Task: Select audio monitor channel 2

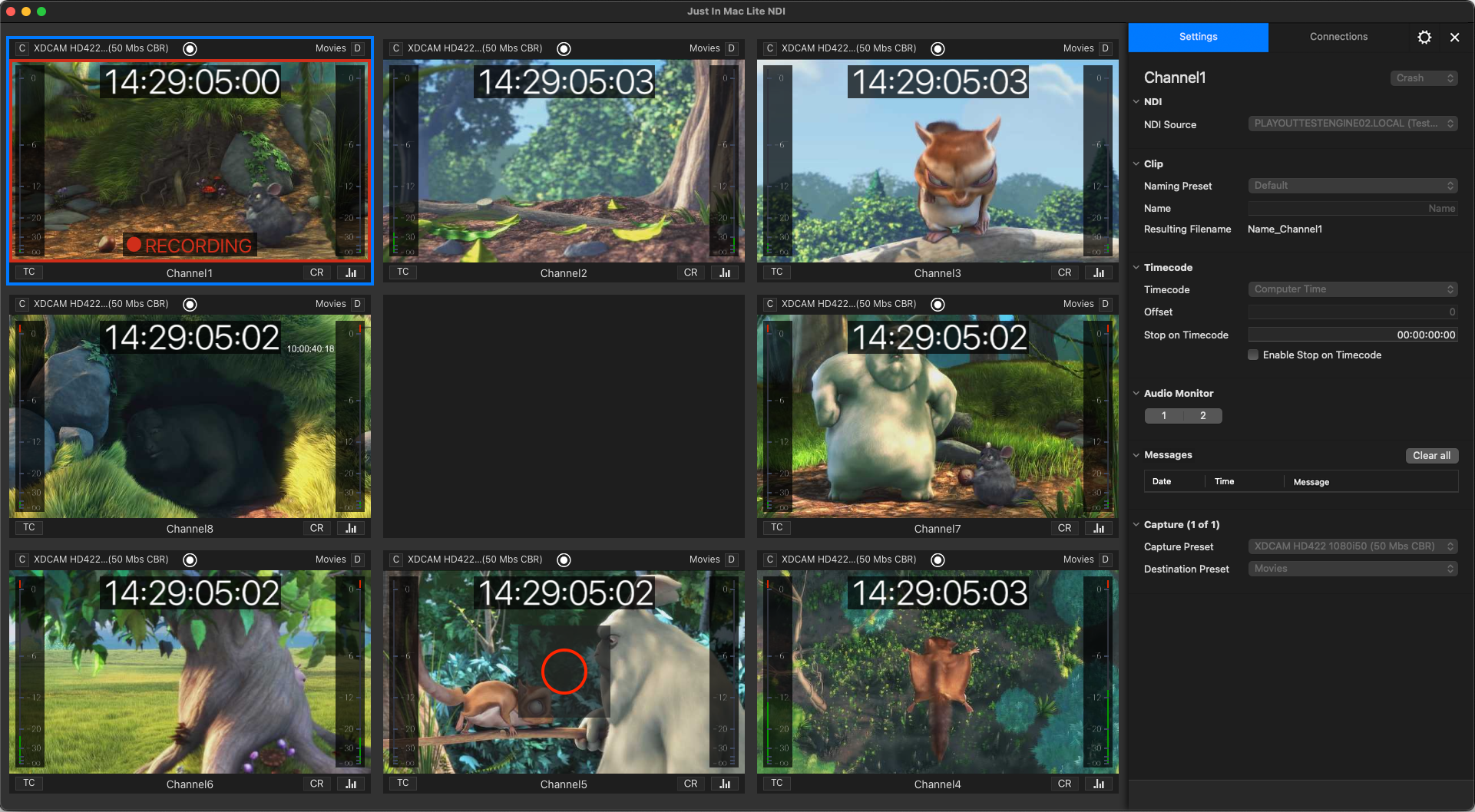Action: [x=1203, y=416]
